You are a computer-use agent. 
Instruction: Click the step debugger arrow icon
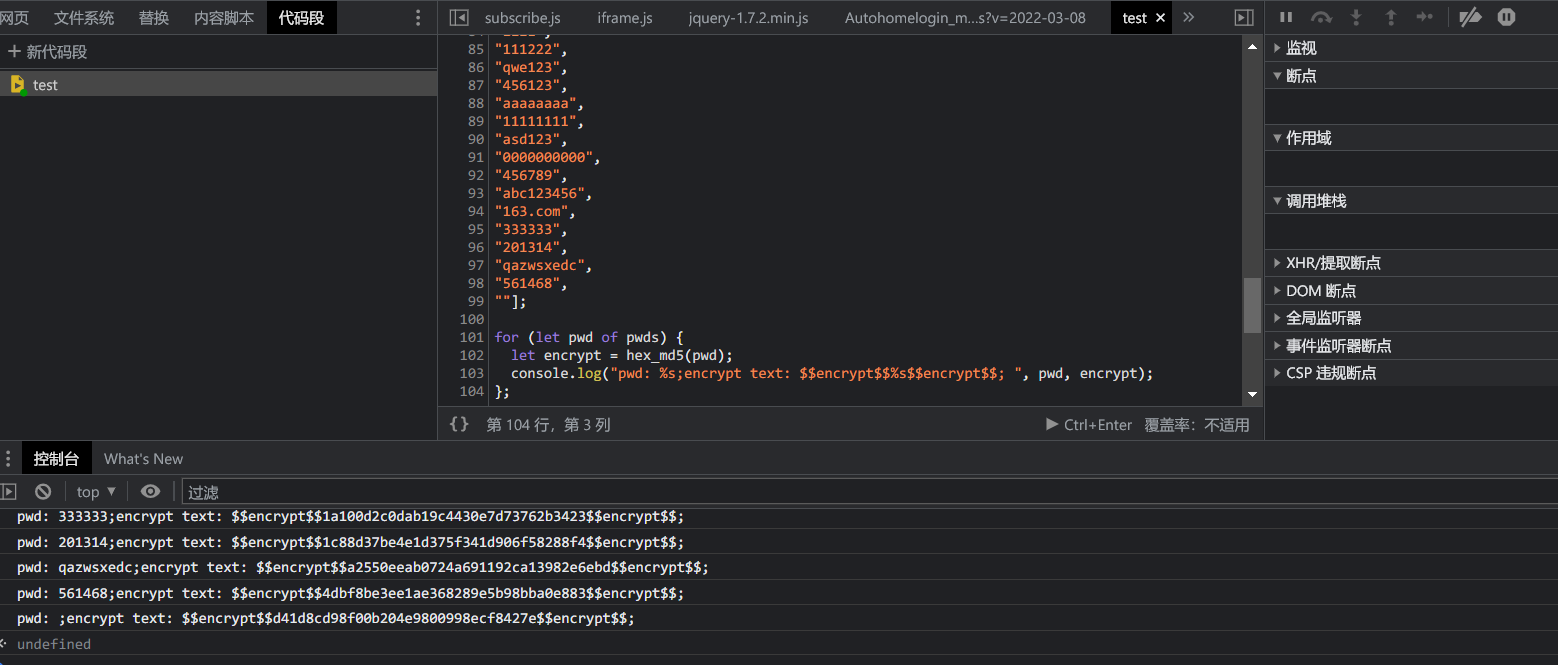point(1425,17)
